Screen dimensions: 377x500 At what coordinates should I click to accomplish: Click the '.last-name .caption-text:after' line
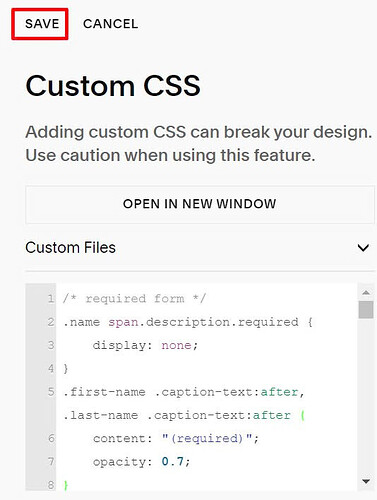click(184, 415)
